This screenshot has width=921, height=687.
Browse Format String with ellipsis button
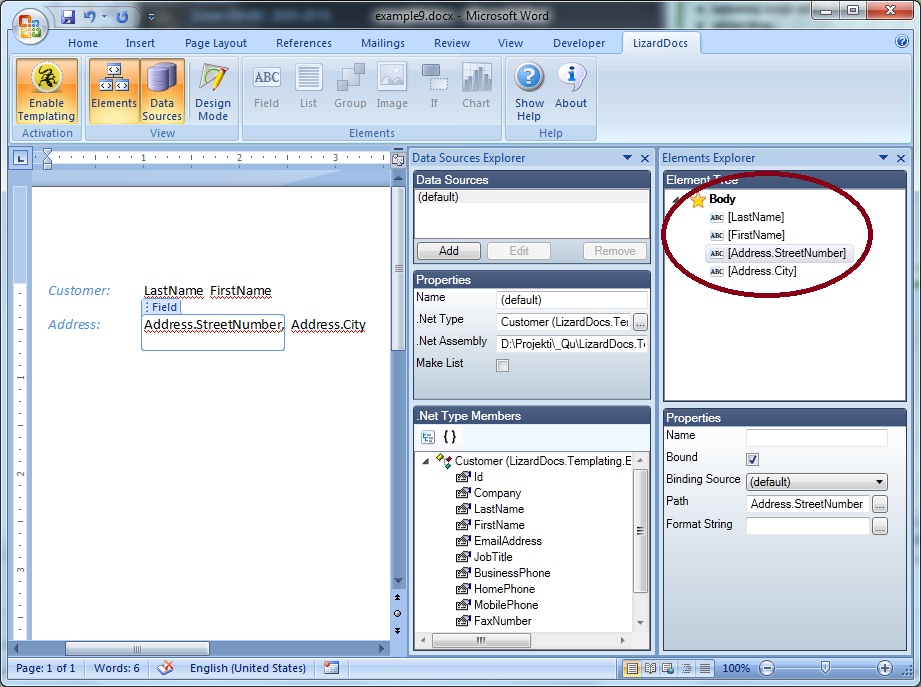(x=879, y=526)
